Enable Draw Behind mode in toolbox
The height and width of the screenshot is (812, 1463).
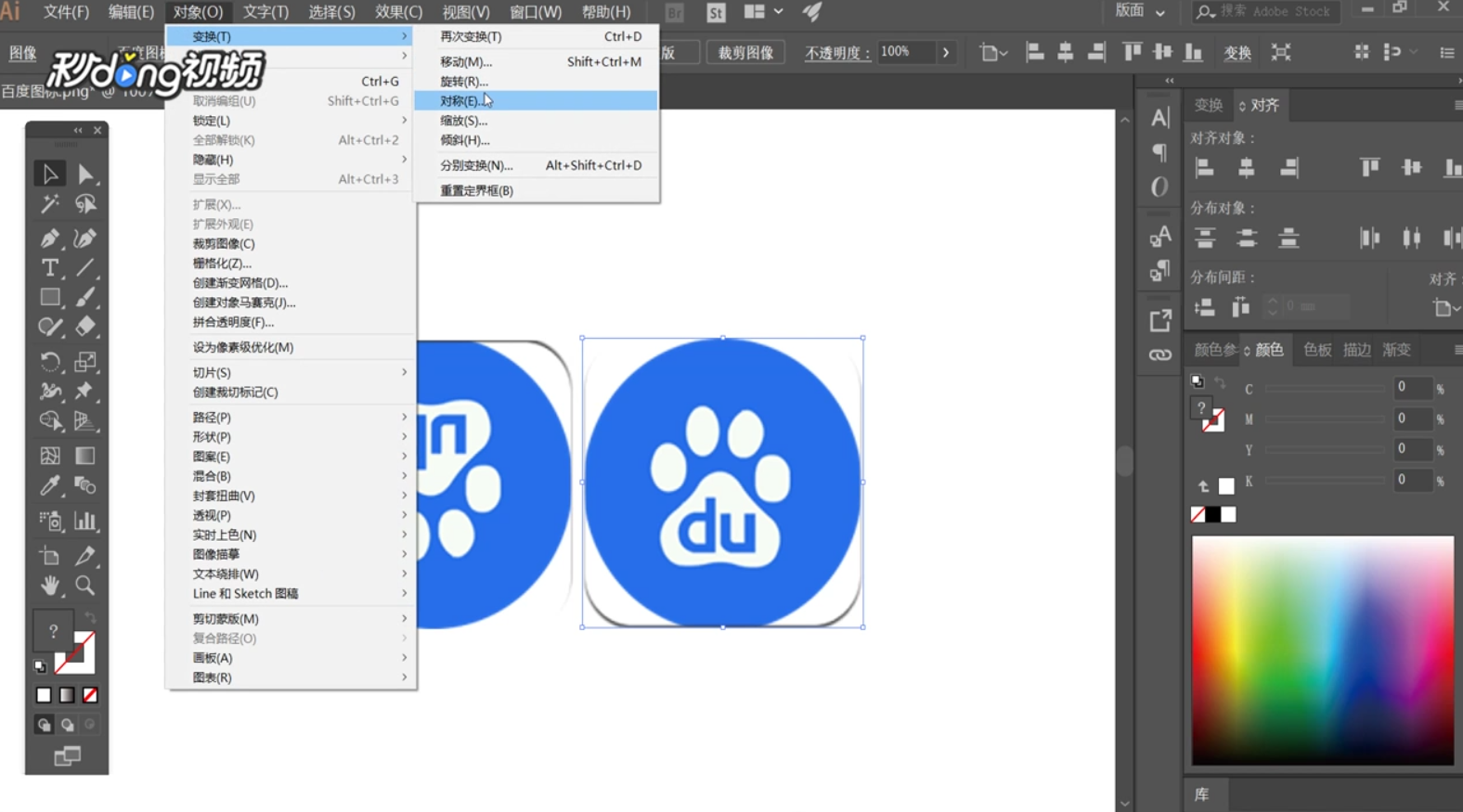(67, 725)
